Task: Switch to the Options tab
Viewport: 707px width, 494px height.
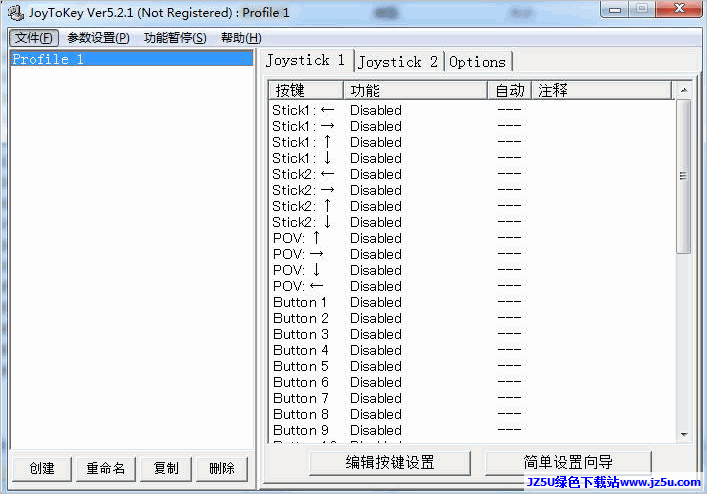Action: pos(477,62)
